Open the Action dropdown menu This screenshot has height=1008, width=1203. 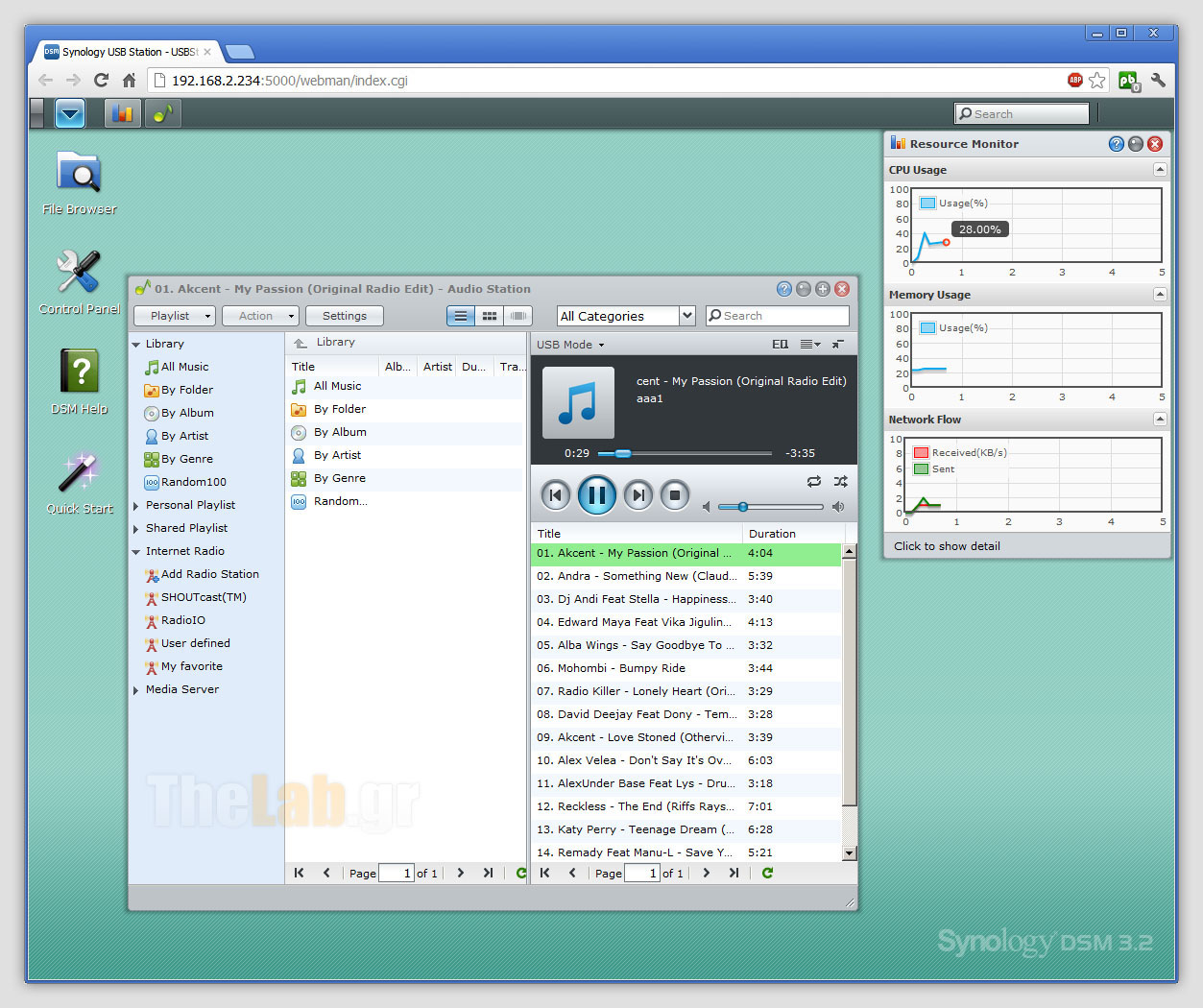[x=261, y=316]
